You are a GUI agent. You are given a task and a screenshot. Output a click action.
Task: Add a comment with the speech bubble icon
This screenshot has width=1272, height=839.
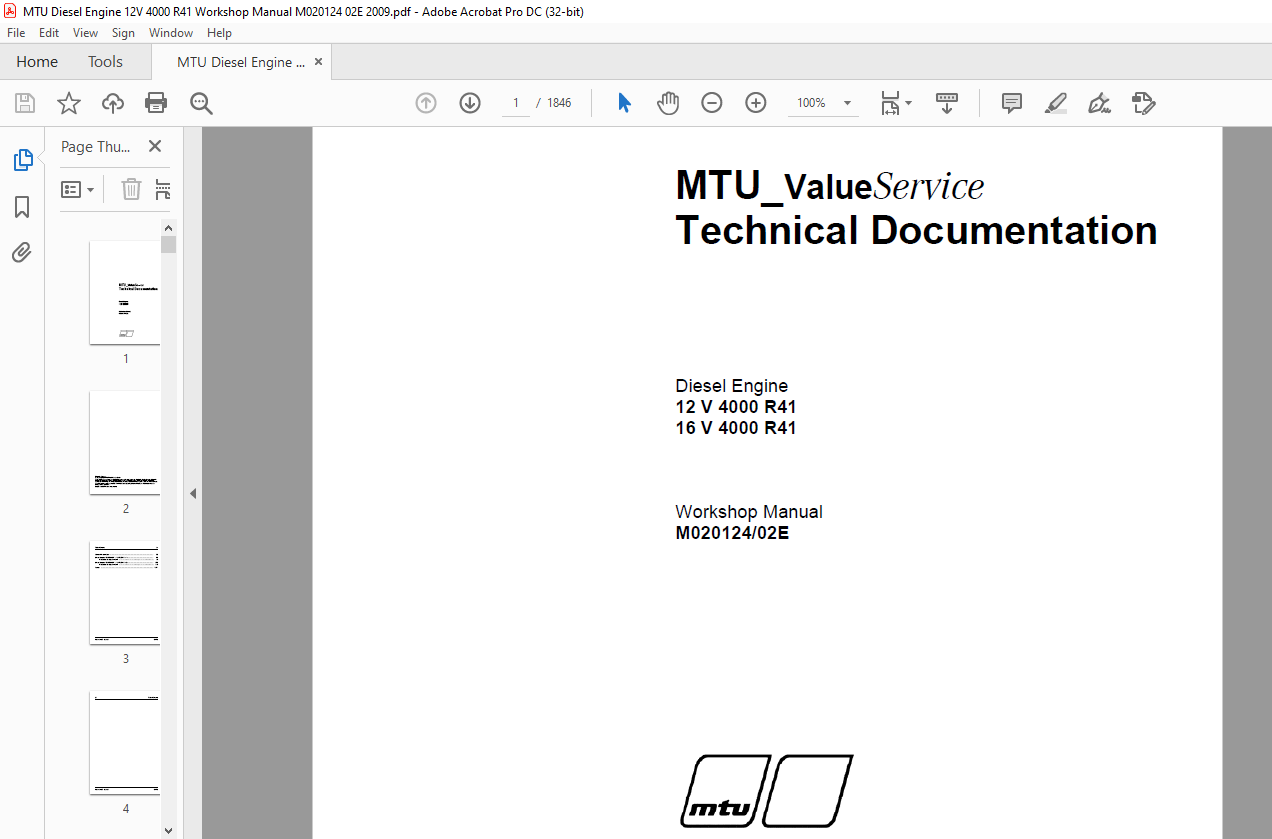pyautogui.click(x=1012, y=103)
